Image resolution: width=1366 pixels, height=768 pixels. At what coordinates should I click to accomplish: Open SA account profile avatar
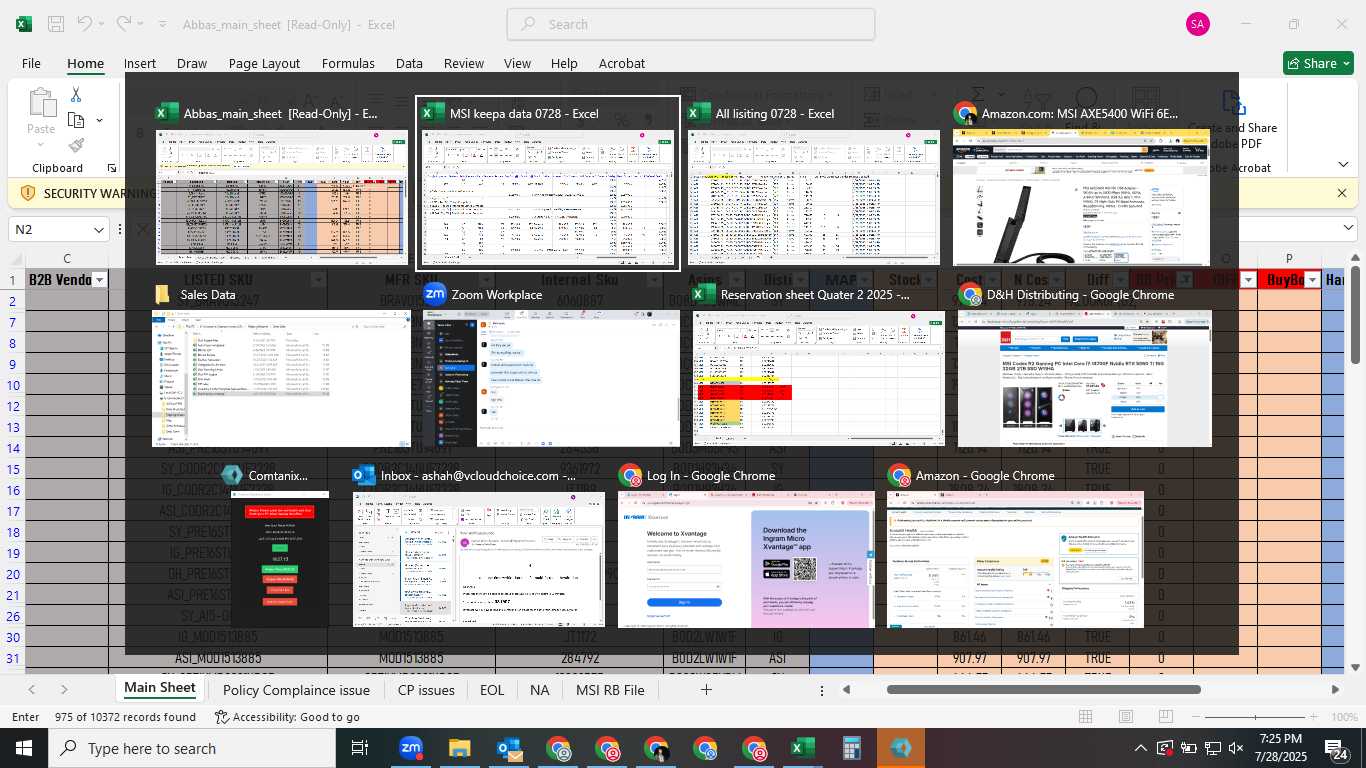(x=1197, y=24)
